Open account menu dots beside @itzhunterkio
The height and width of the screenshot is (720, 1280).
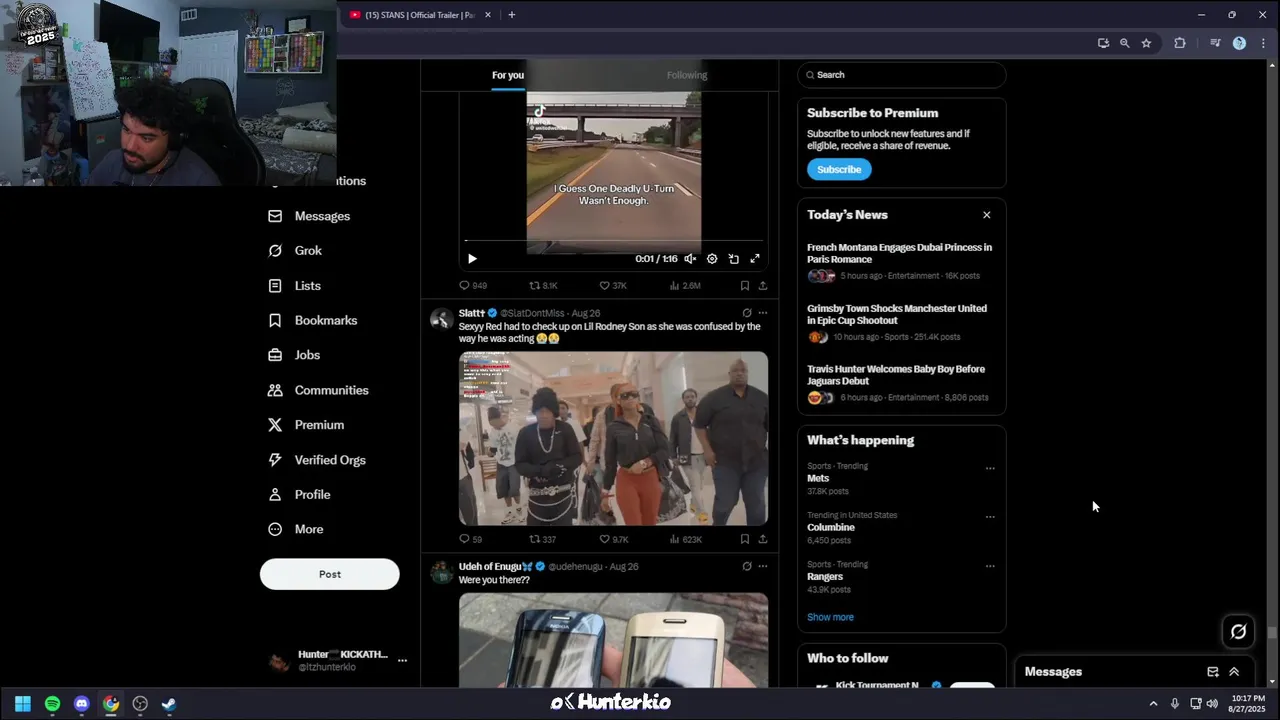coord(402,661)
